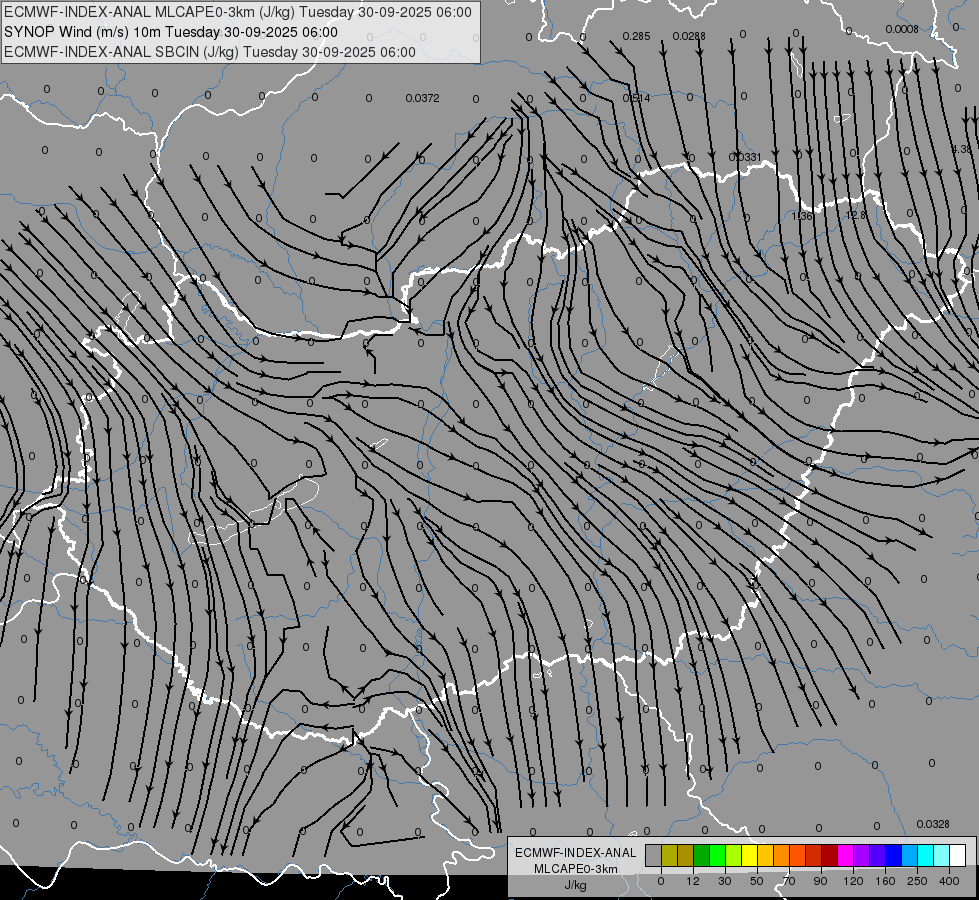The width and height of the screenshot is (979, 900).
Task: Click the legend scale value 0
Action: (661, 881)
